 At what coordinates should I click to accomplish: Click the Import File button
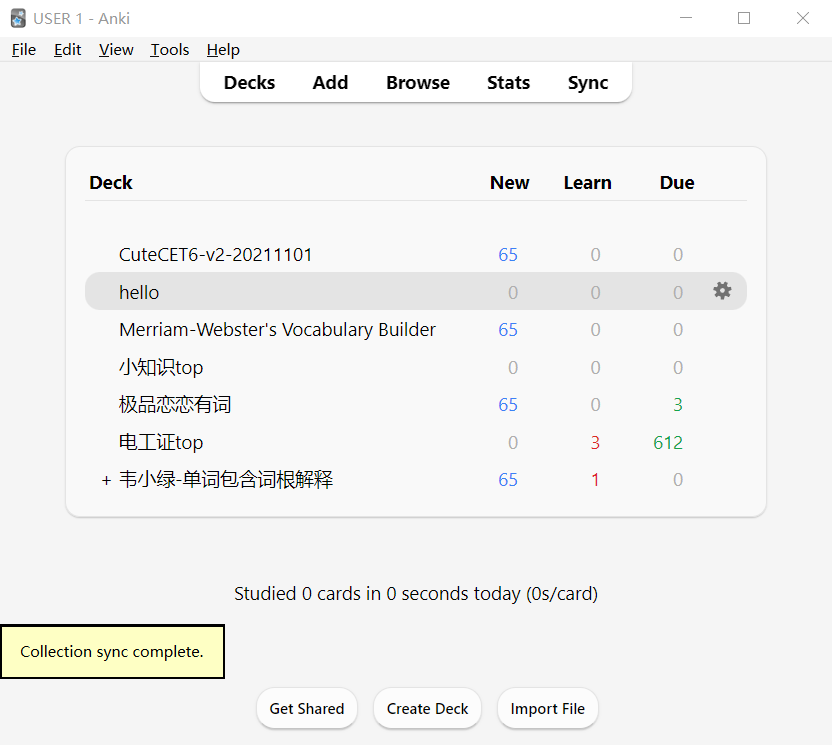pos(547,708)
